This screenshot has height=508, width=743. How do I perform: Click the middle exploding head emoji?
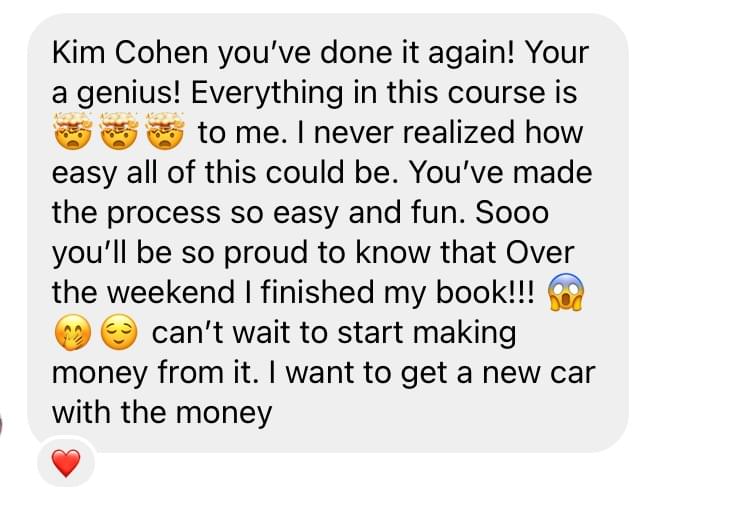click(118, 131)
